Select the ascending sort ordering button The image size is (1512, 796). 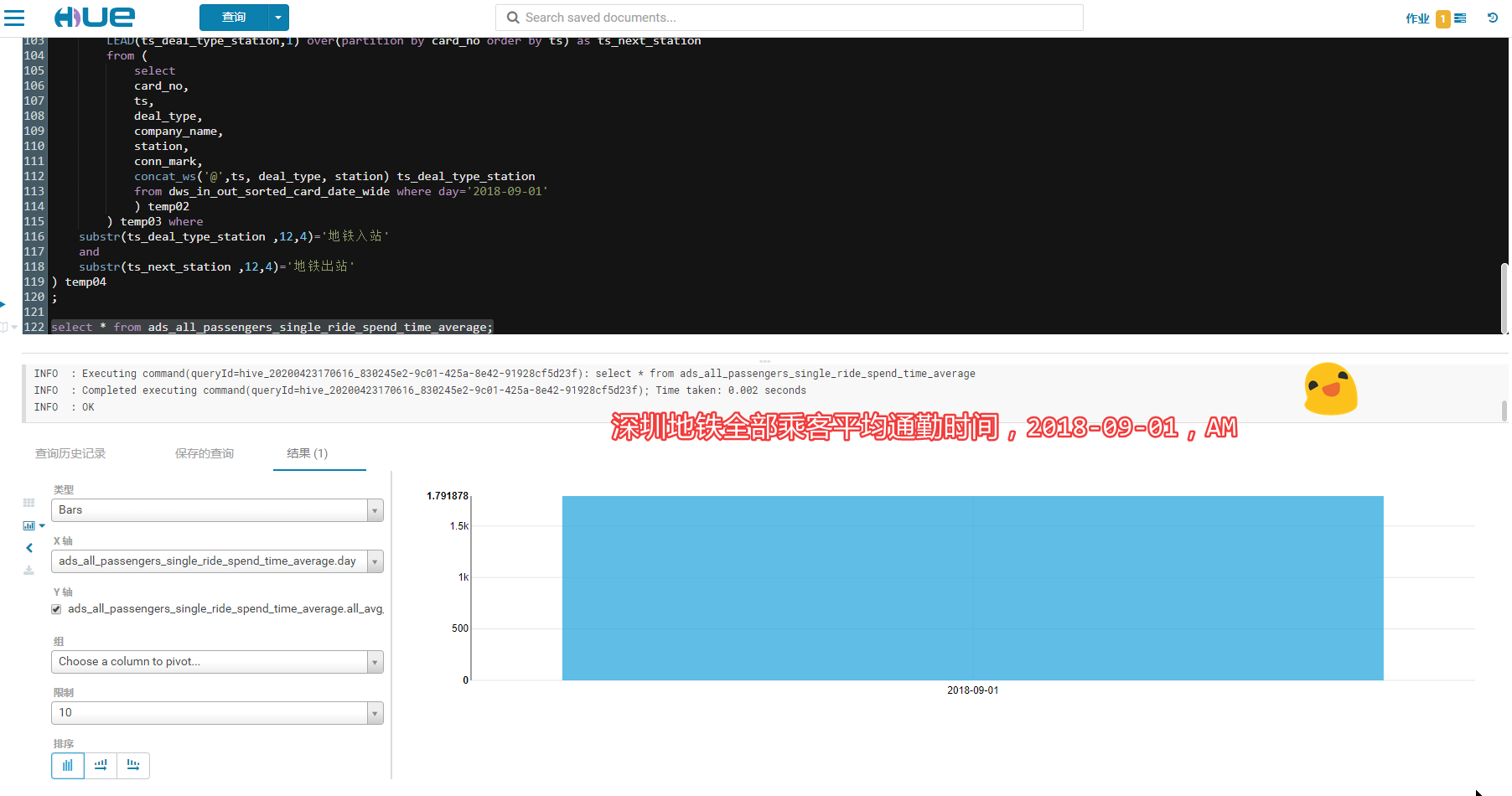[x=101, y=765]
